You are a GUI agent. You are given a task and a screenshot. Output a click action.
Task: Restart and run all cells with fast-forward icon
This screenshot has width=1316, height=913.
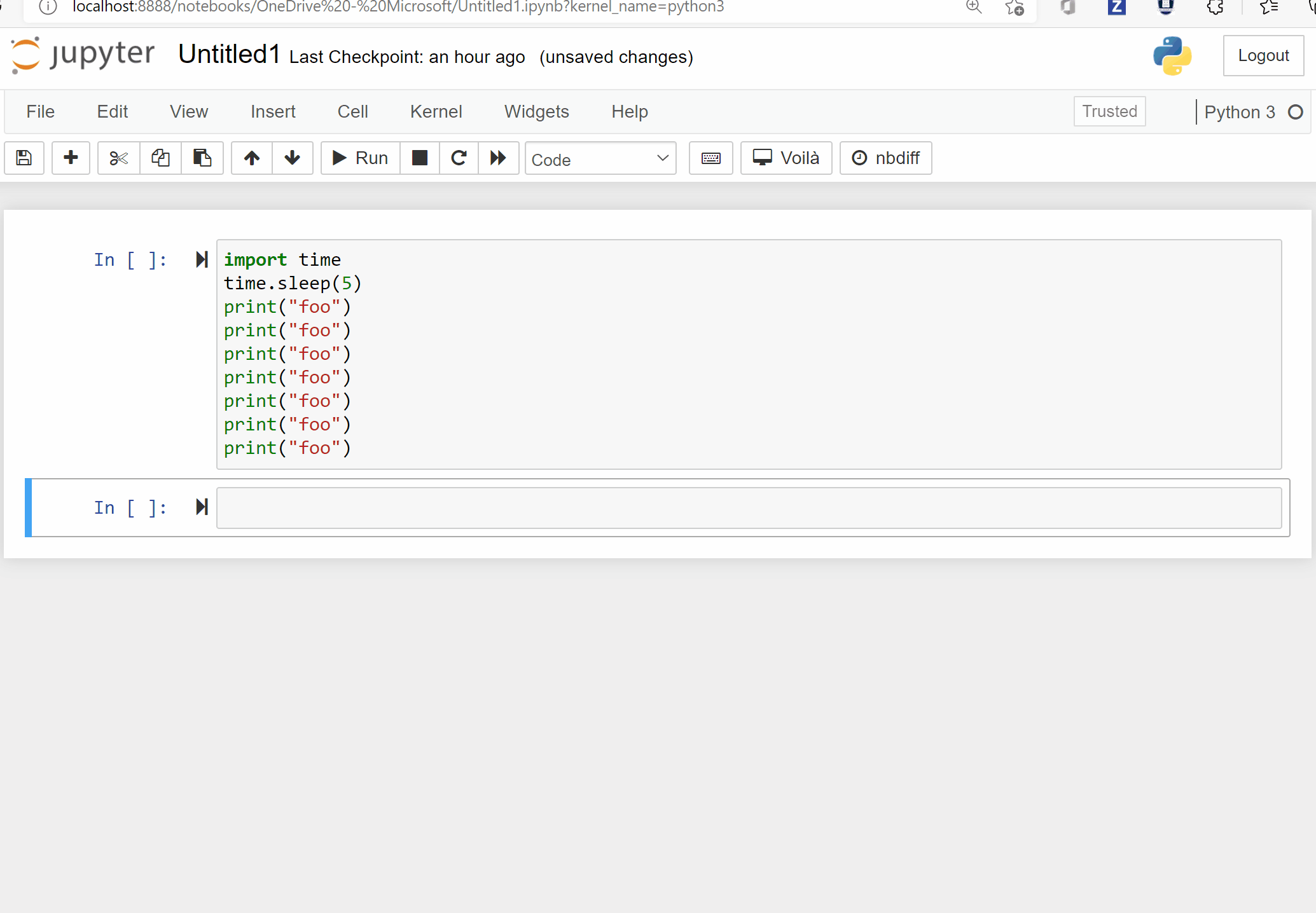[498, 158]
